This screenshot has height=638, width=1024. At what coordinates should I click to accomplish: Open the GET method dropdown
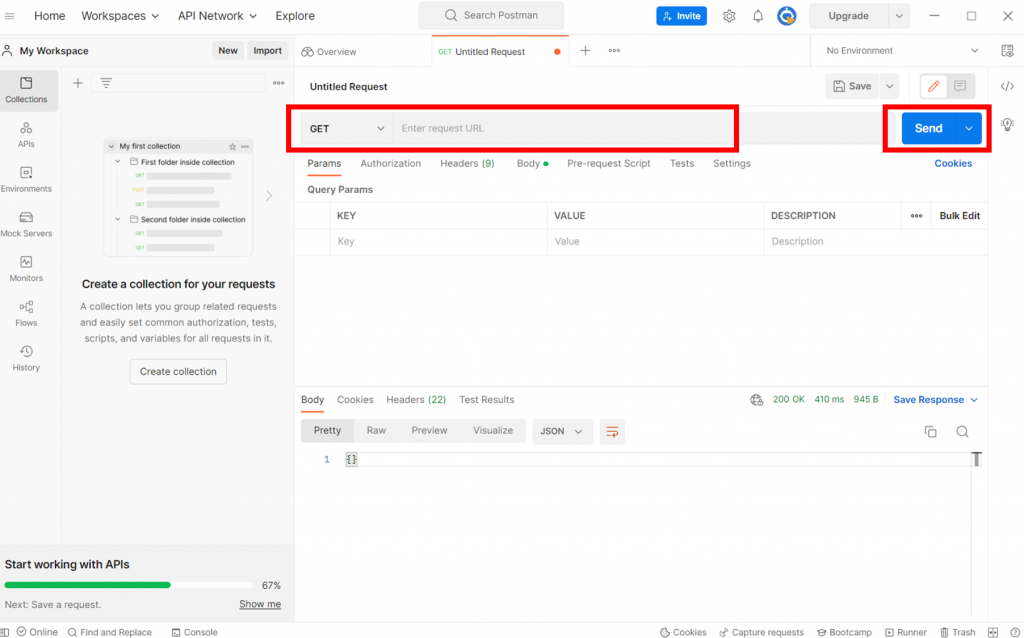point(347,129)
